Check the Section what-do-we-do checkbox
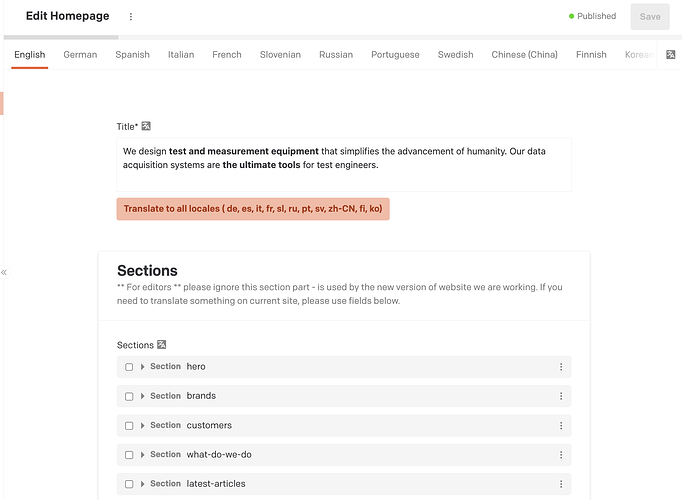The width and height of the screenshot is (682, 500). [129, 455]
